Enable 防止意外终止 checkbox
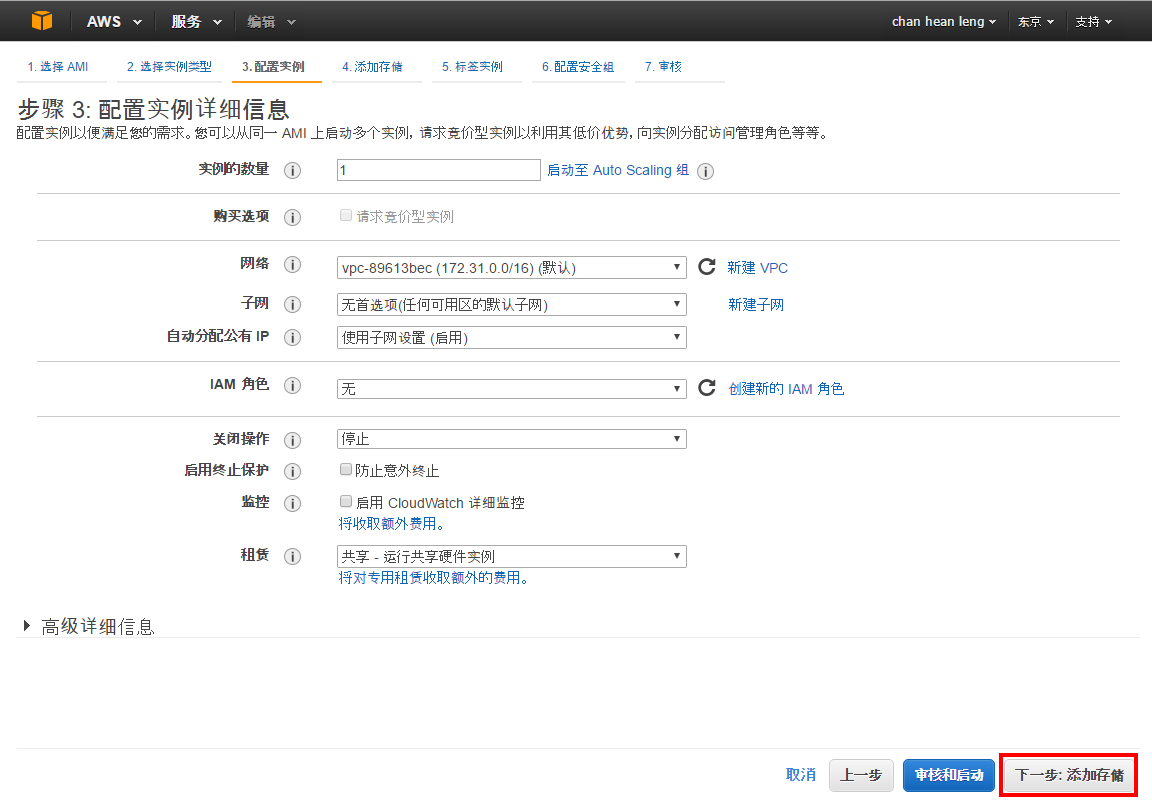1152x812 pixels. click(x=345, y=469)
